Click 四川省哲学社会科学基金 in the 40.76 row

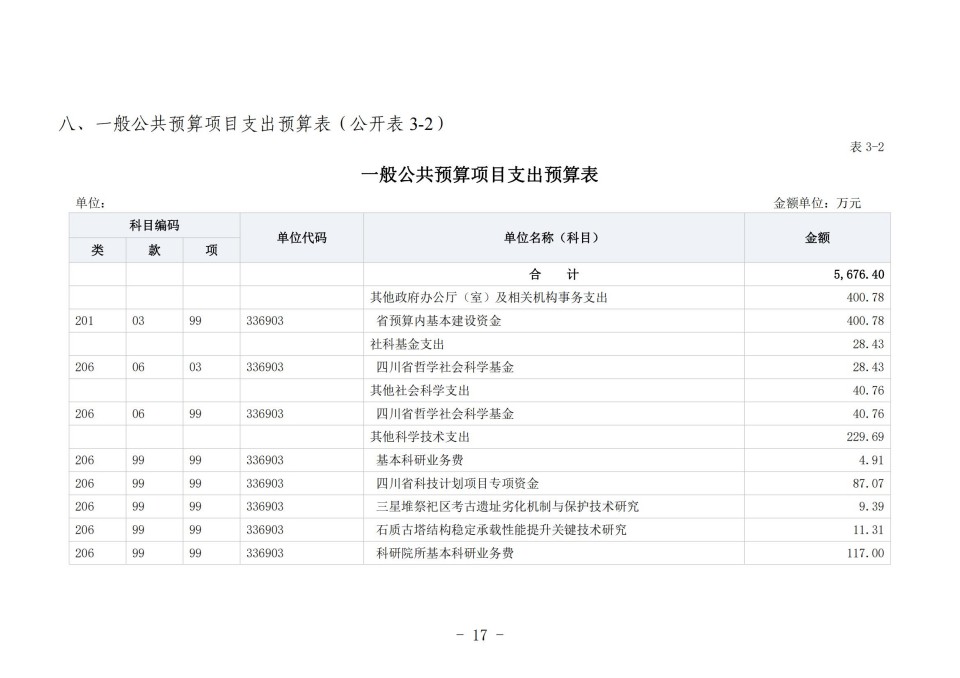tap(444, 414)
